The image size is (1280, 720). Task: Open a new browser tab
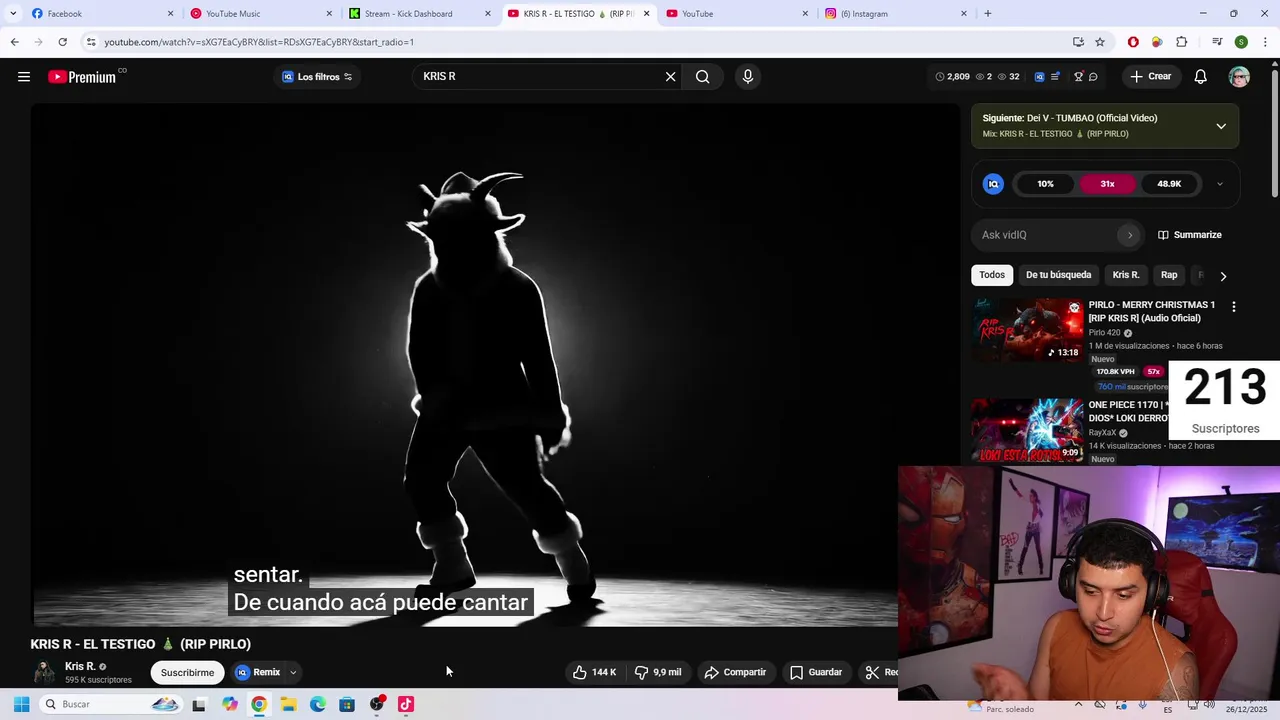point(988,14)
